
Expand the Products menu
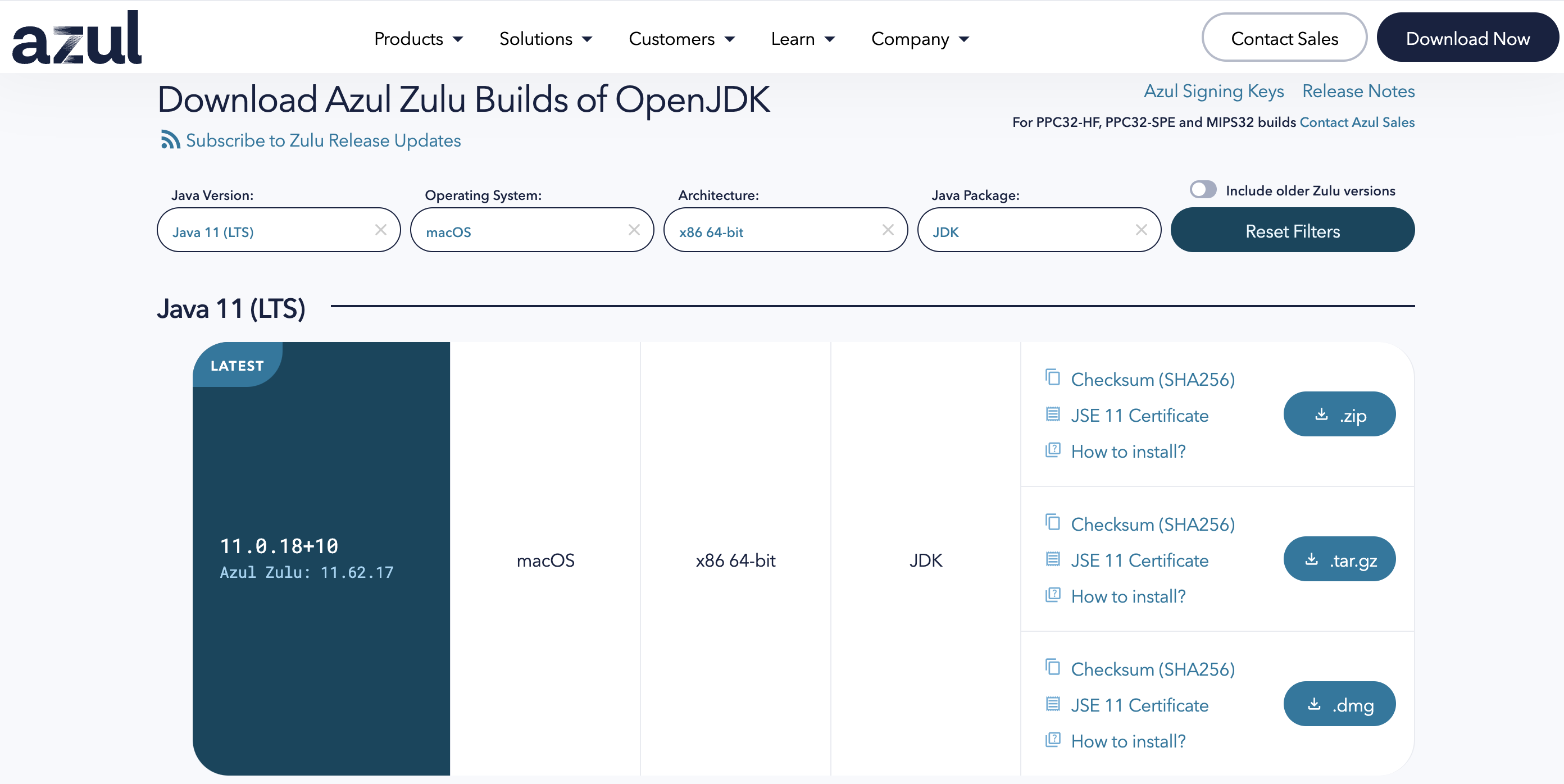(x=419, y=39)
